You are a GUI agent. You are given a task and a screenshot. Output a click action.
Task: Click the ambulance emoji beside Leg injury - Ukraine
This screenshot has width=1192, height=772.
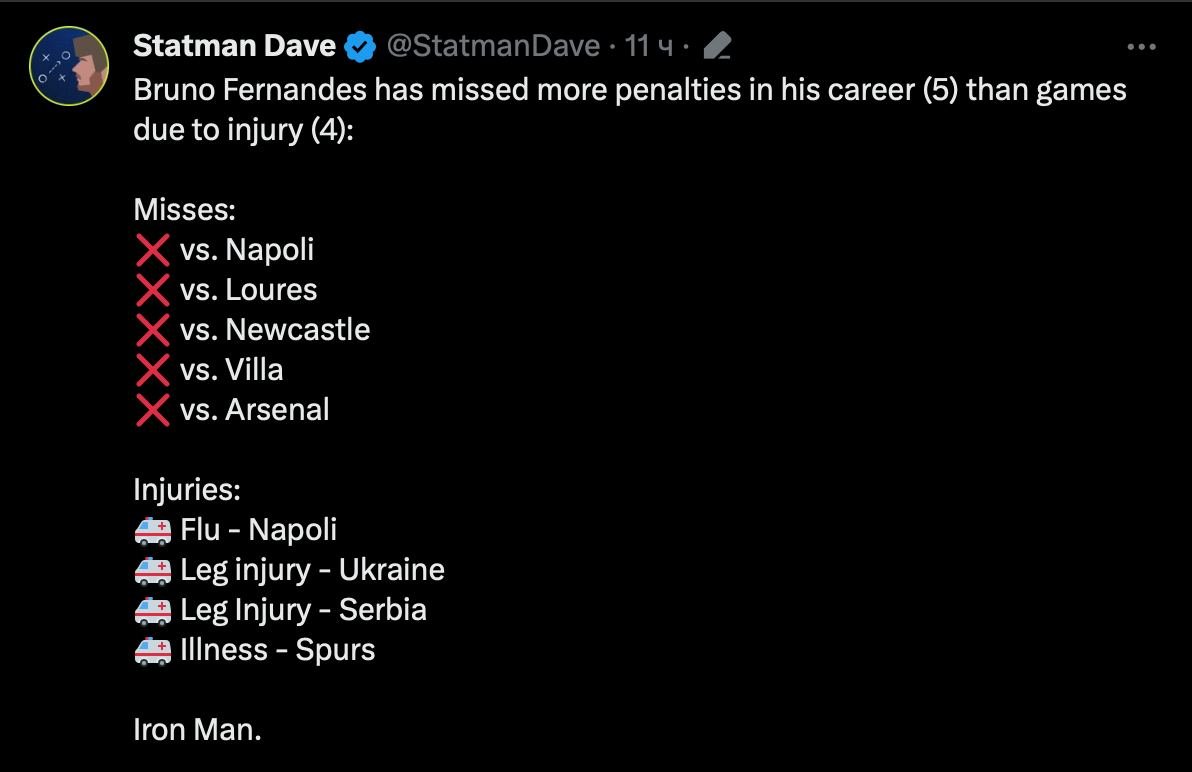click(152, 570)
